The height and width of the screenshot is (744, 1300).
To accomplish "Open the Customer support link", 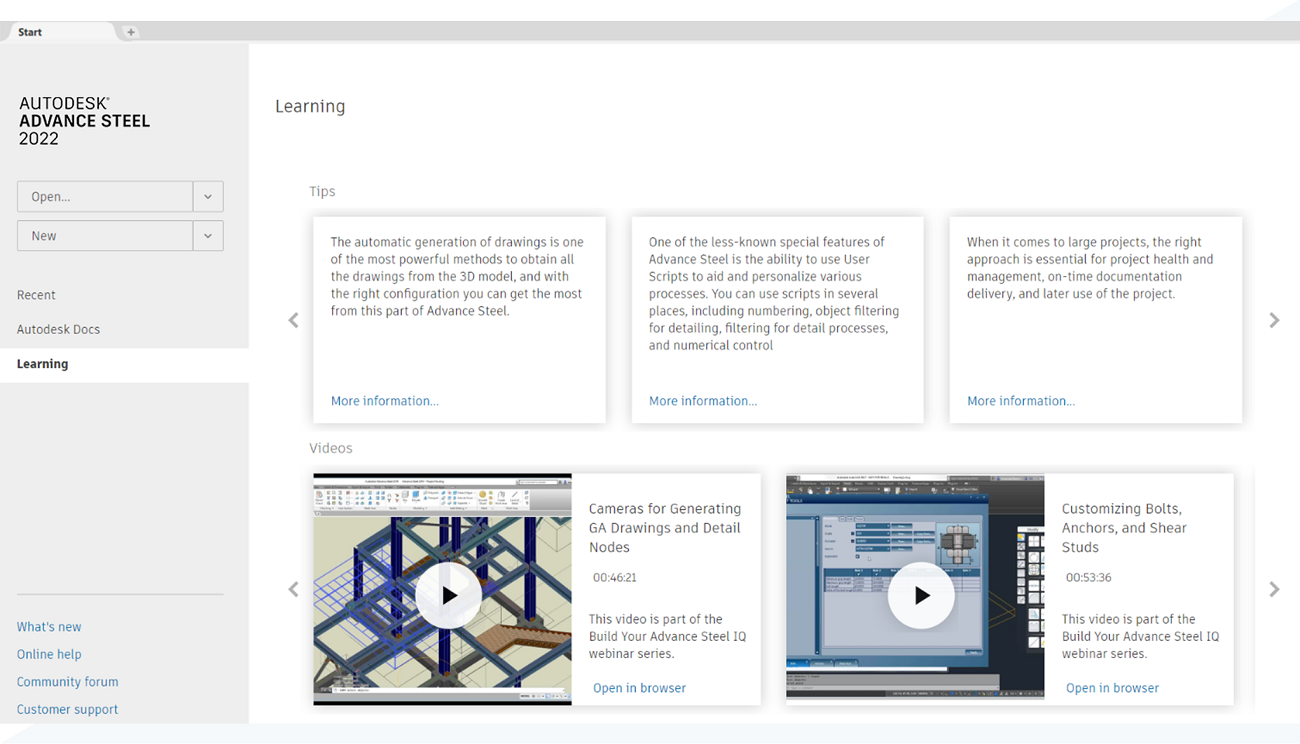I will click(x=68, y=709).
